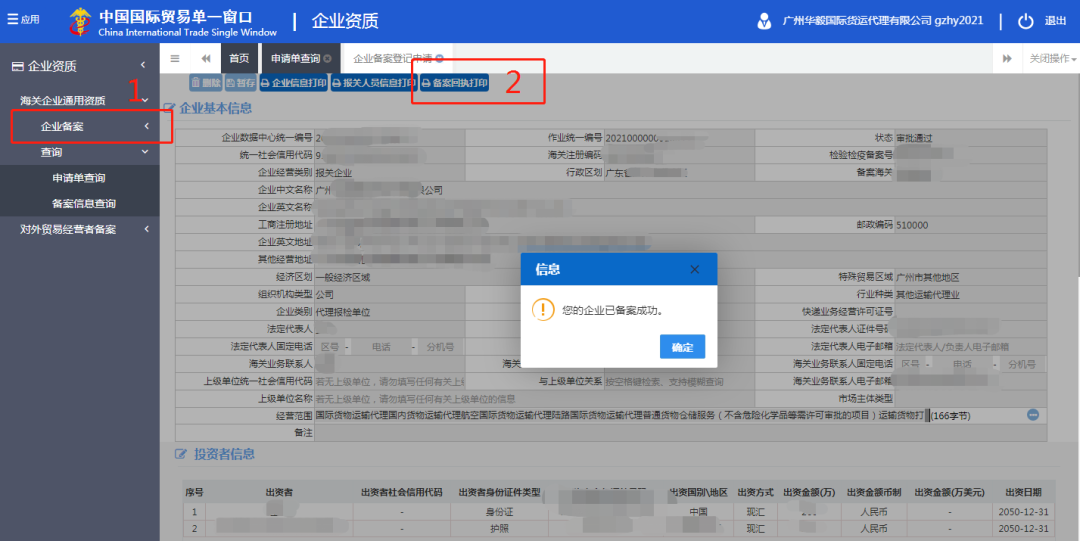Open the 关闭操作 dropdown
Screen dimensions: 1080x541
[x=1052, y=59]
